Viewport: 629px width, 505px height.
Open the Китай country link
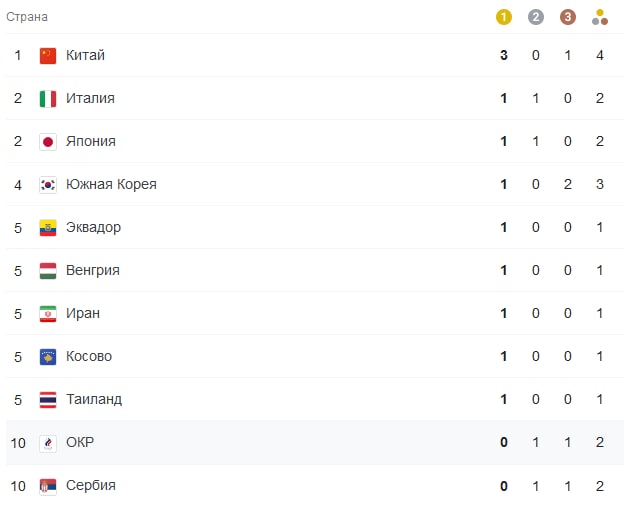click(85, 55)
